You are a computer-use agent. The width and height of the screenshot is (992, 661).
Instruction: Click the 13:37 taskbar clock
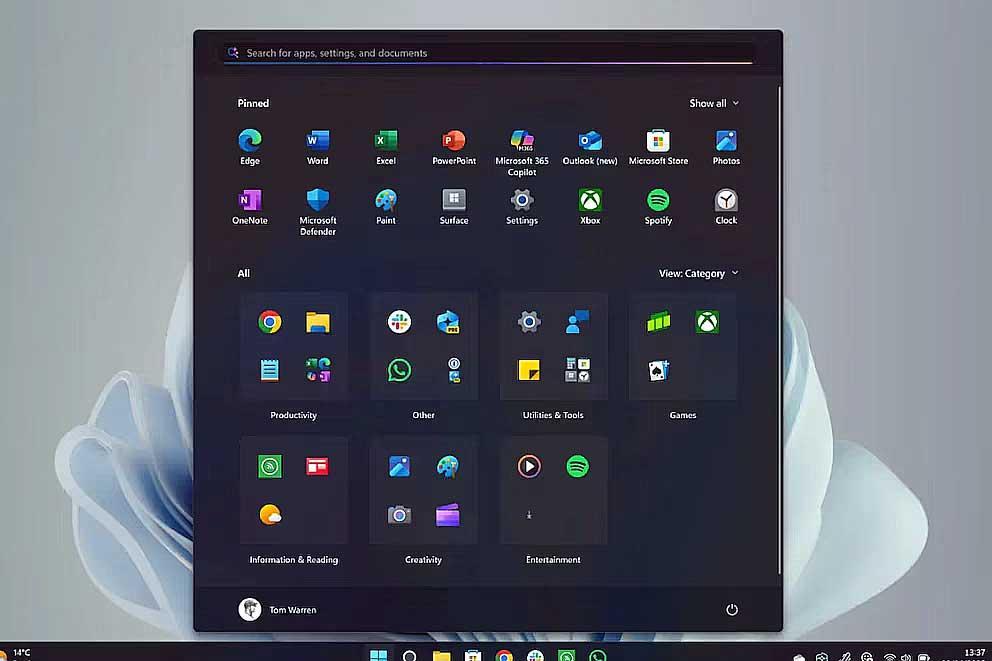(974, 653)
